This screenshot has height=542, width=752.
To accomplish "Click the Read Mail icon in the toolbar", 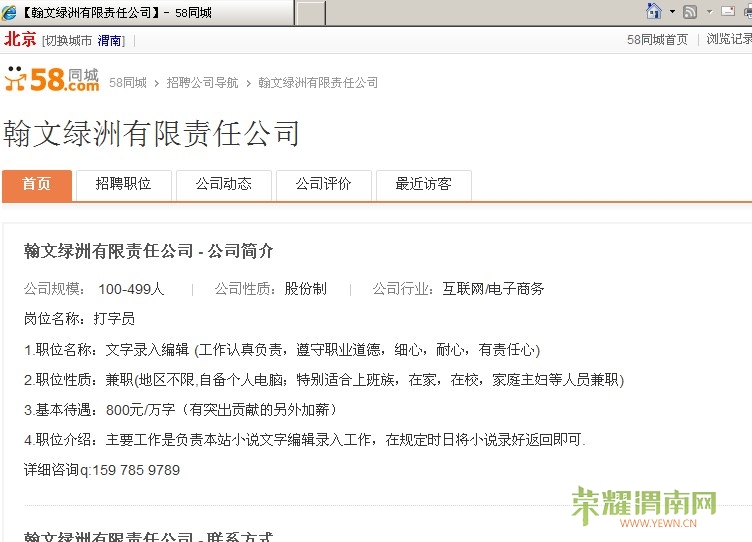I will [728, 11].
